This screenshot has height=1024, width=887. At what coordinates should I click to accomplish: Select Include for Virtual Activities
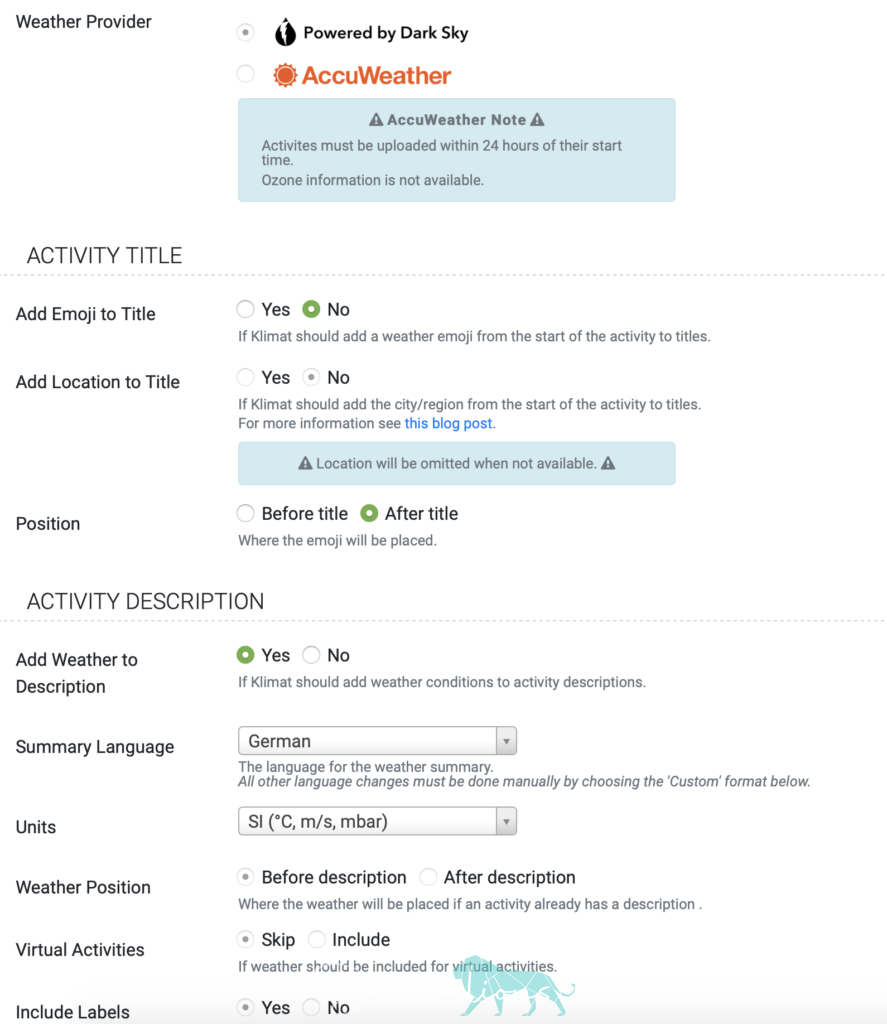coord(317,940)
